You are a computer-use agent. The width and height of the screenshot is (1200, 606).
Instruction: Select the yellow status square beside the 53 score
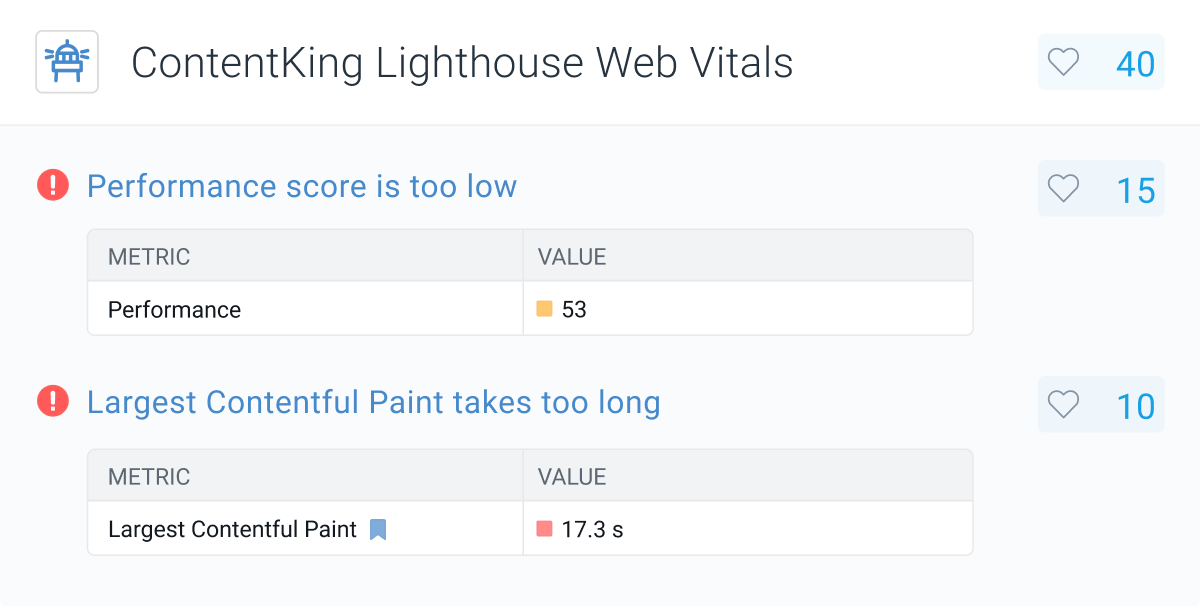(546, 309)
